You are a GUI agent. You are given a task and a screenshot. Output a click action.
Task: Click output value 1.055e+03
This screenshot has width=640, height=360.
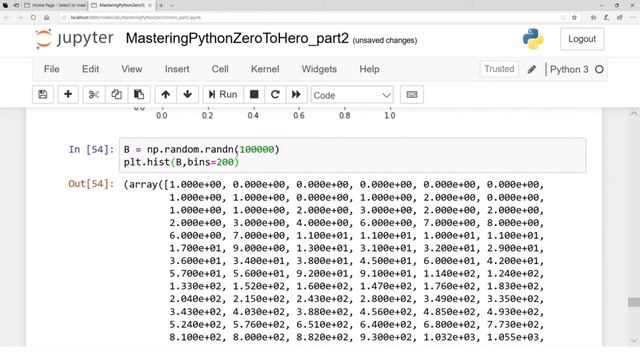513,337
